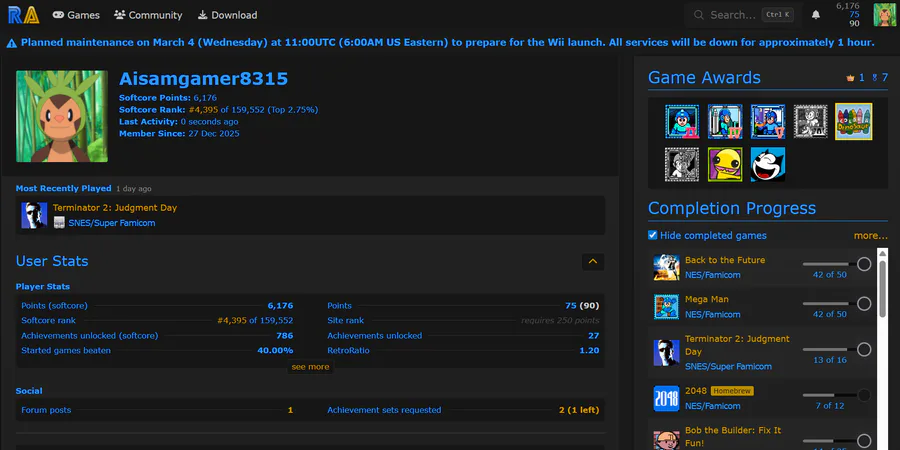Click the Completion Progress heading
Viewport: 900px width, 450px height.
(732, 208)
